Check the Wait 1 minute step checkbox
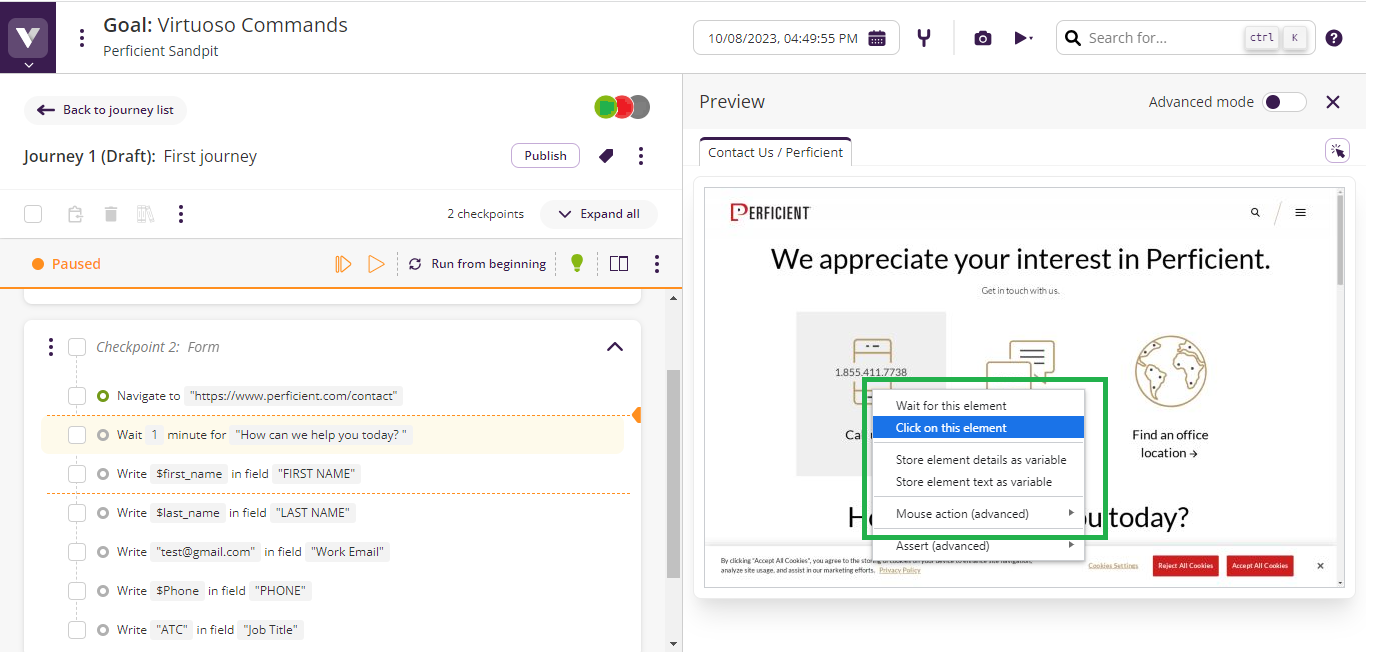This screenshot has width=1380, height=656. coord(77,435)
